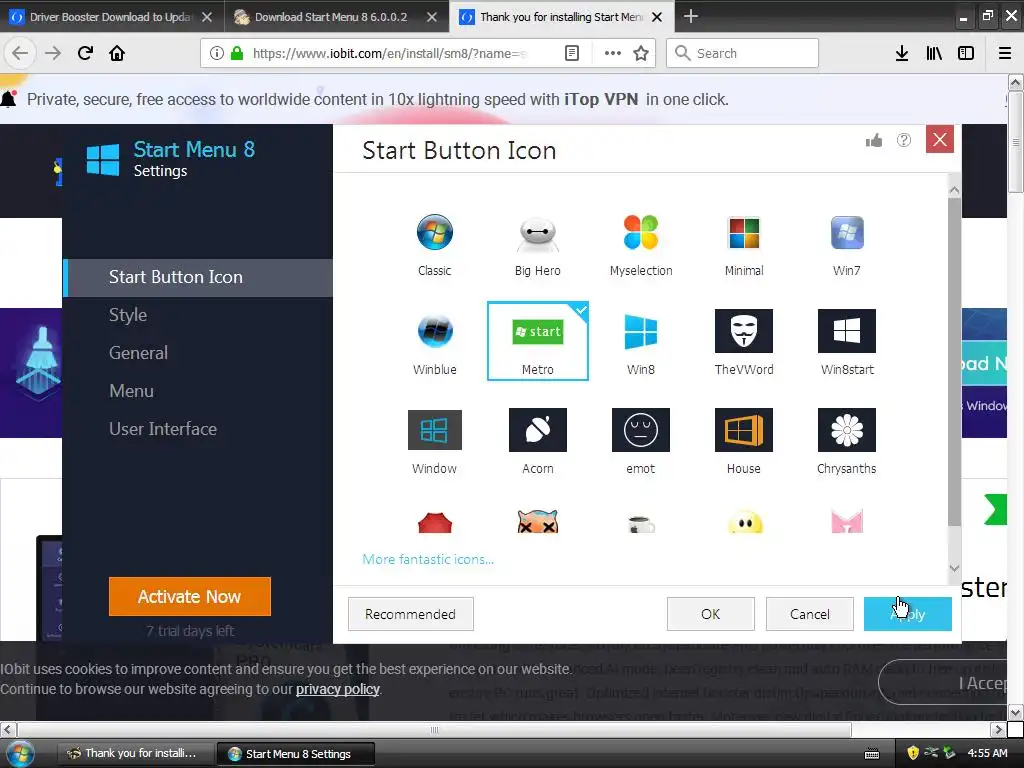The width and height of the screenshot is (1024, 768).
Task: Open the help question mark icon
Action: click(904, 140)
